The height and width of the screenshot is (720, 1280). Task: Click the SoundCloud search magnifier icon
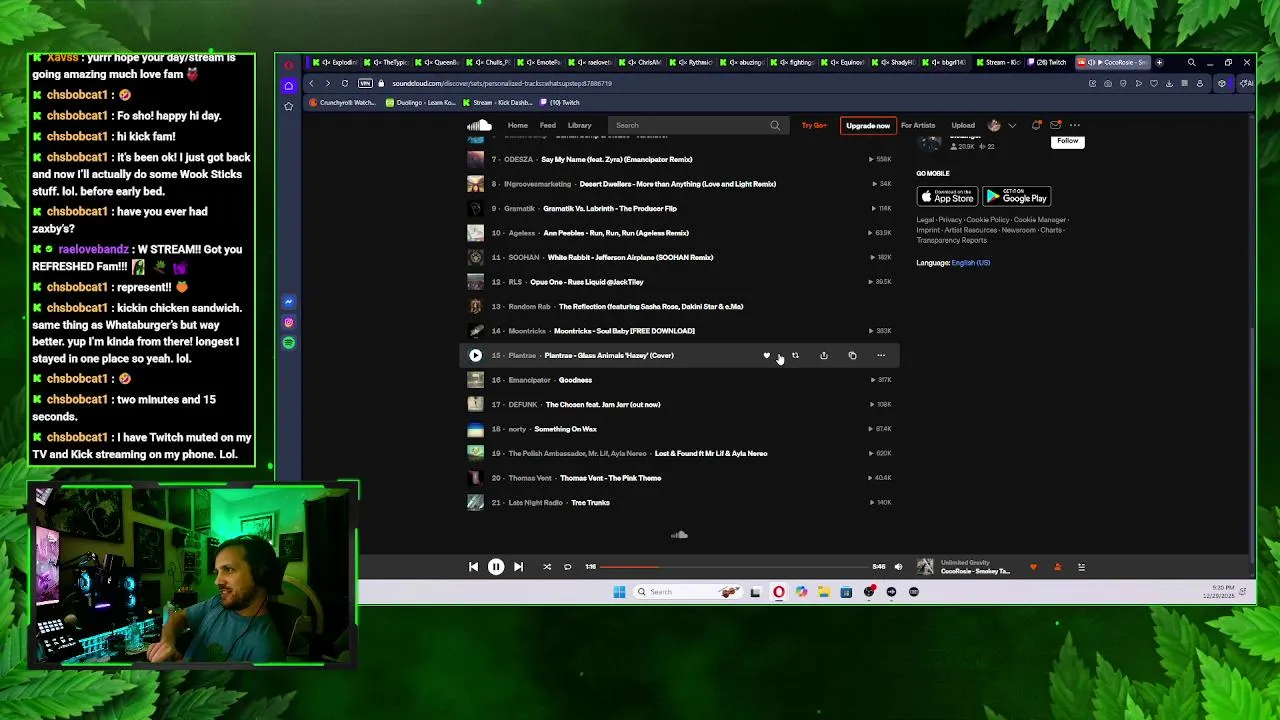pyautogui.click(x=775, y=126)
